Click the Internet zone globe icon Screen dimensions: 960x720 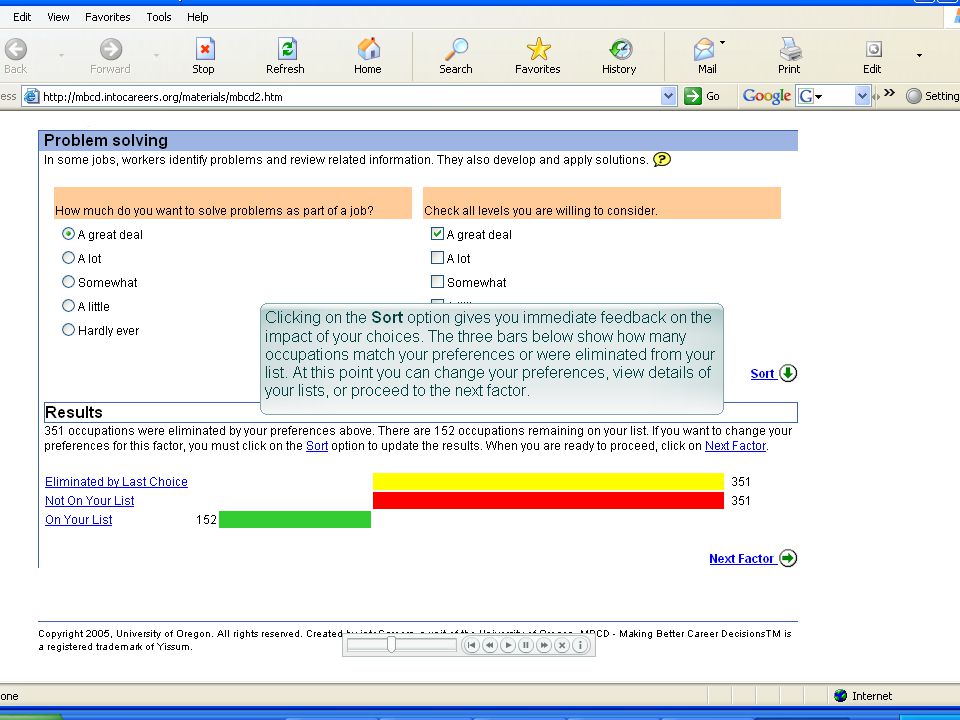(x=841, y=696)
